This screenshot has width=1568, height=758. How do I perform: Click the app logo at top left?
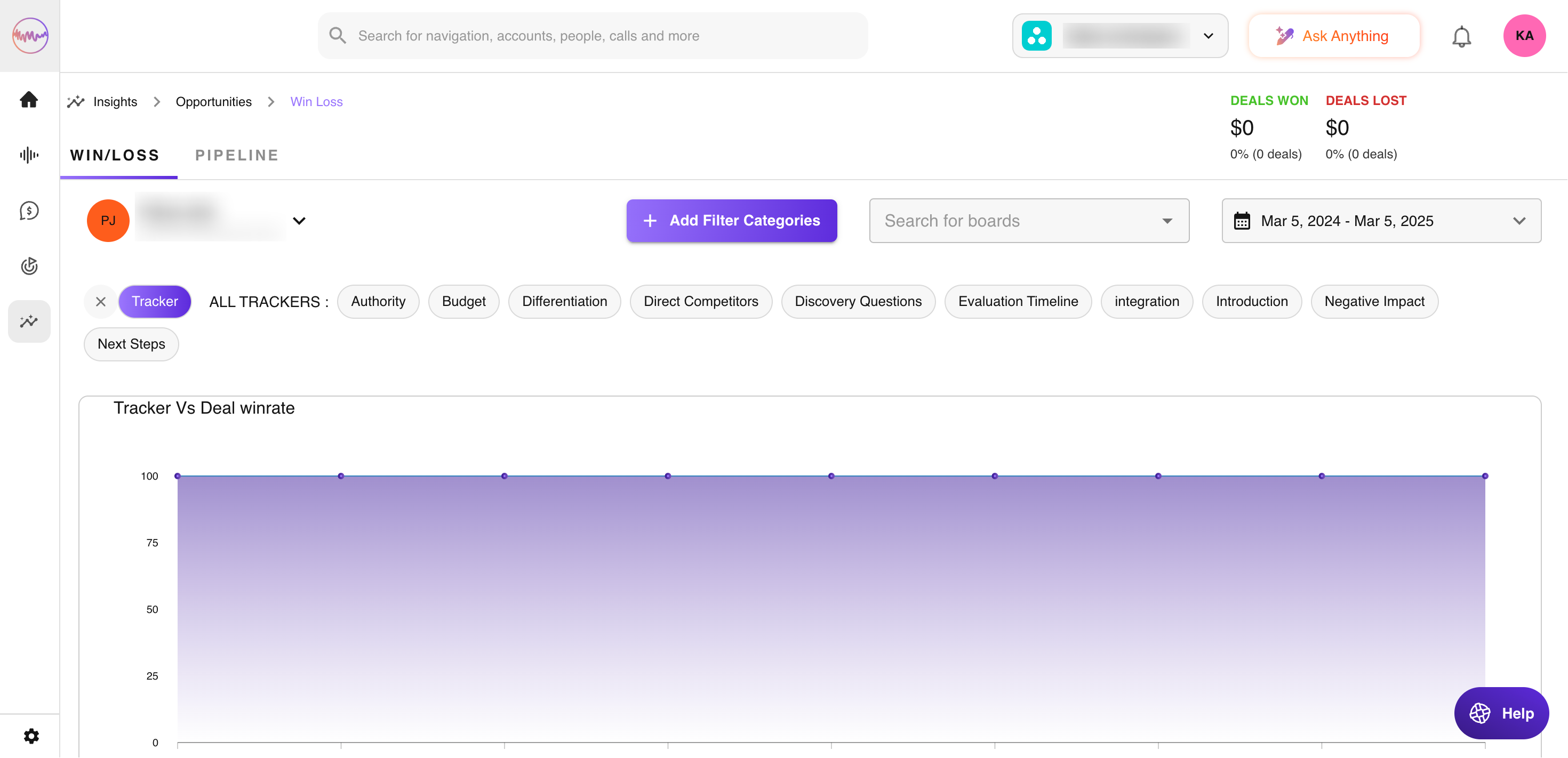point(30,36)
